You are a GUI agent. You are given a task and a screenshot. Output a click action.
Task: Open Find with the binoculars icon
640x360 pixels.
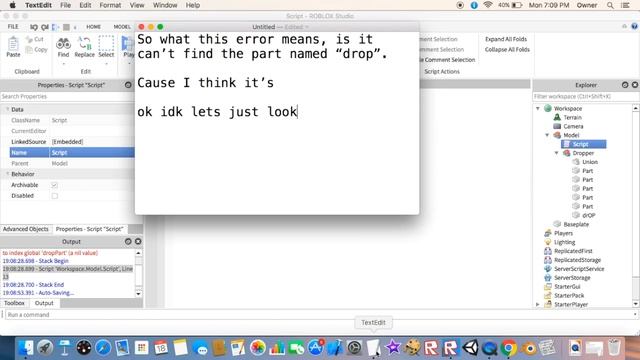point(63,43)
